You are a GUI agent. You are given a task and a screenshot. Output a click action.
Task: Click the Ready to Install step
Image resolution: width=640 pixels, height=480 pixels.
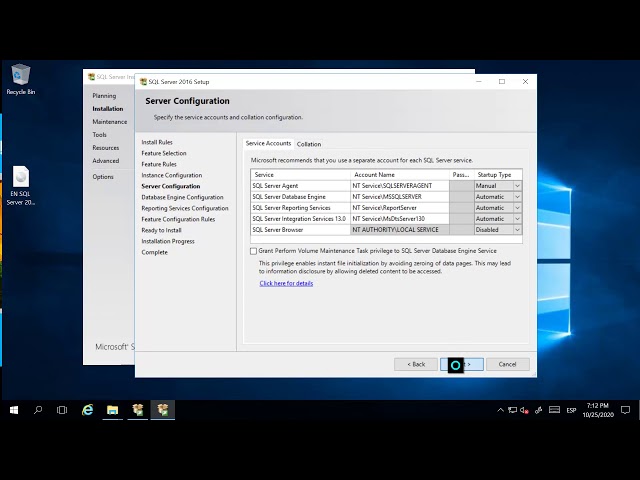[162, 230]
